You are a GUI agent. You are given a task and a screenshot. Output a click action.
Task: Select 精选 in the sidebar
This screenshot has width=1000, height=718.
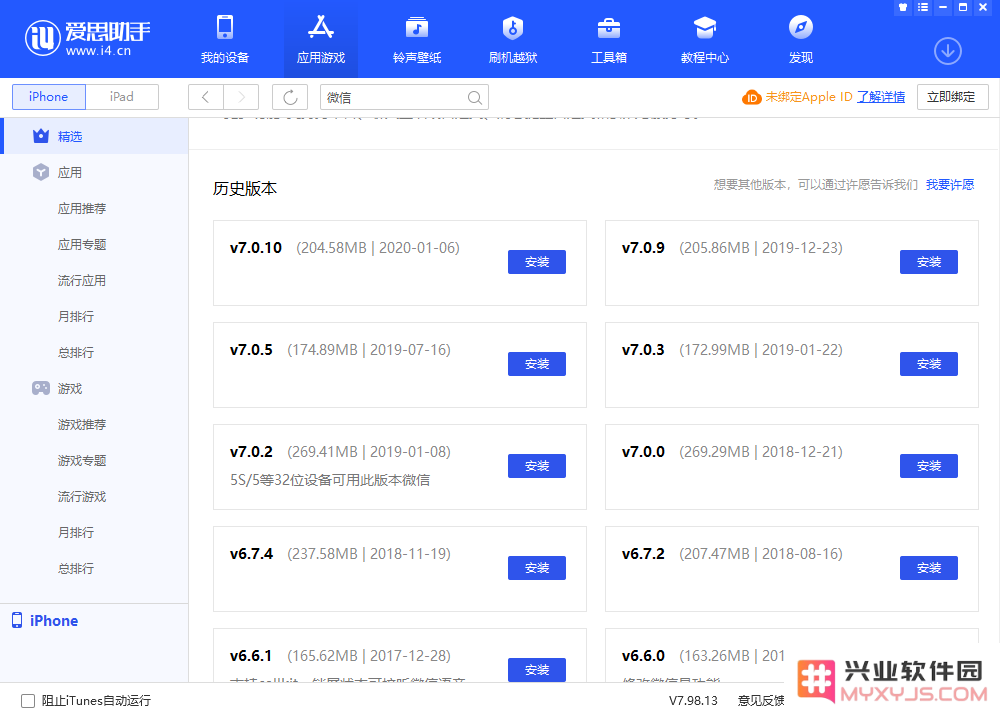94,136
